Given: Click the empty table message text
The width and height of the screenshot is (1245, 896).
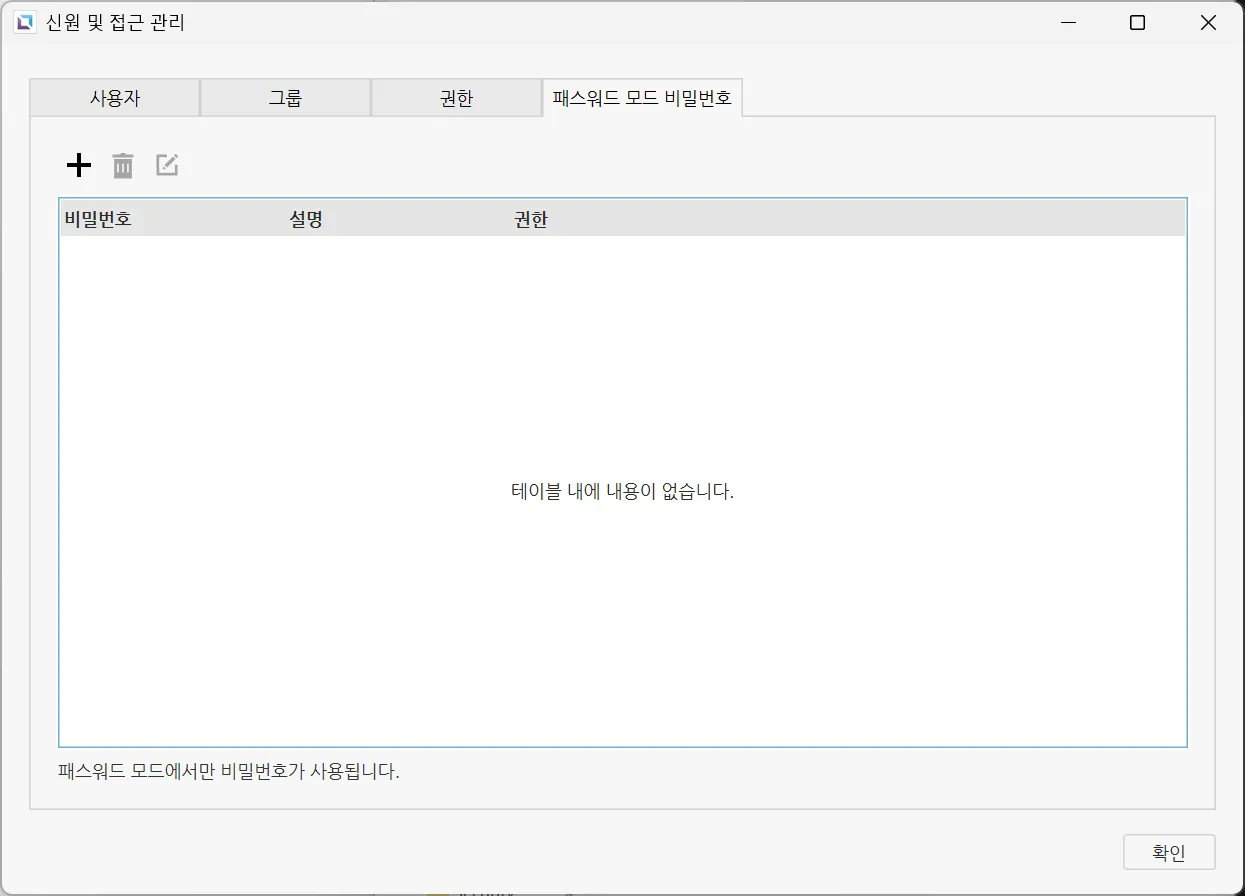Looking at the screenshot, I should [x=622, y=492].
